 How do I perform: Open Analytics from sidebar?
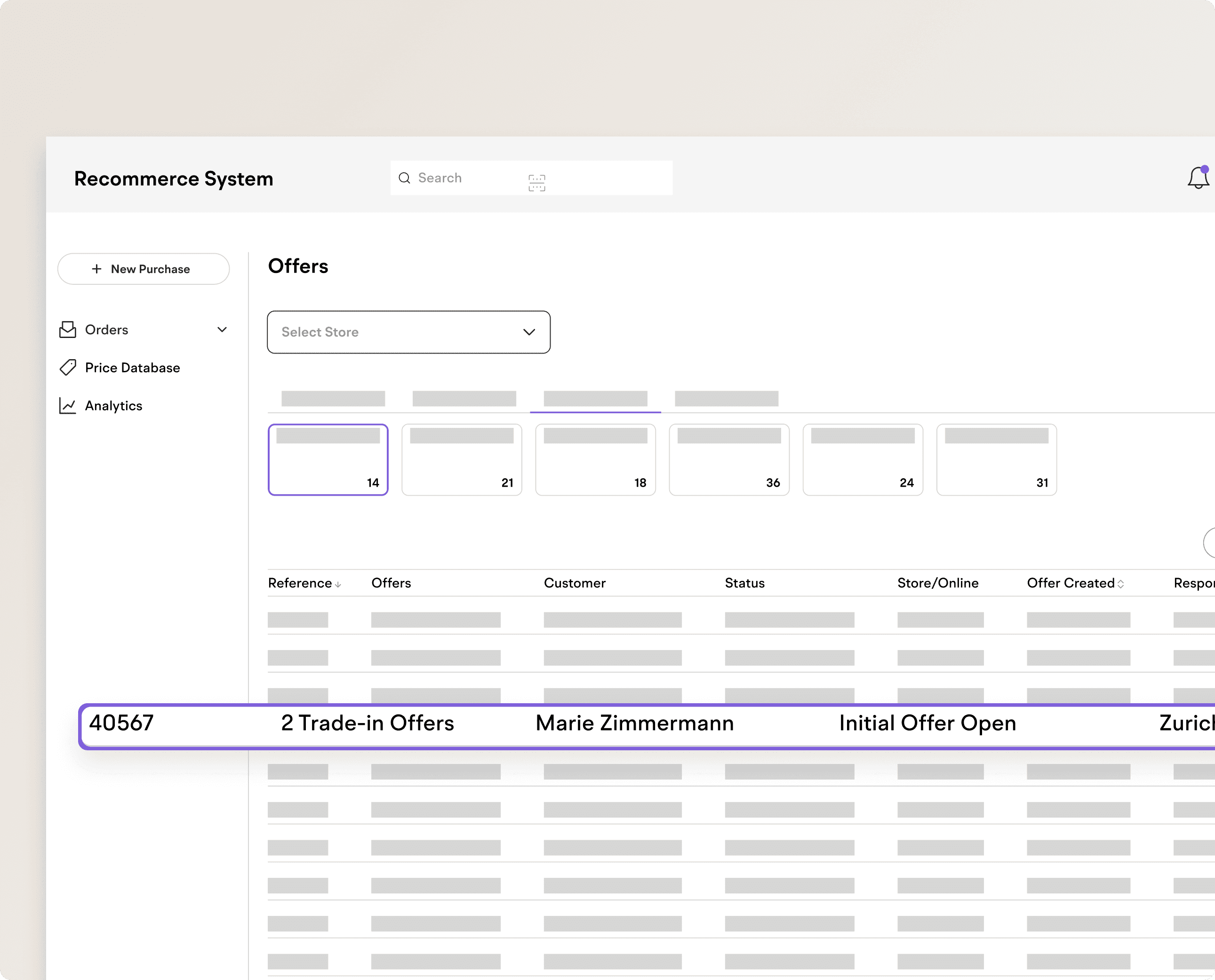pyautogui.click(x=113, y=406)
